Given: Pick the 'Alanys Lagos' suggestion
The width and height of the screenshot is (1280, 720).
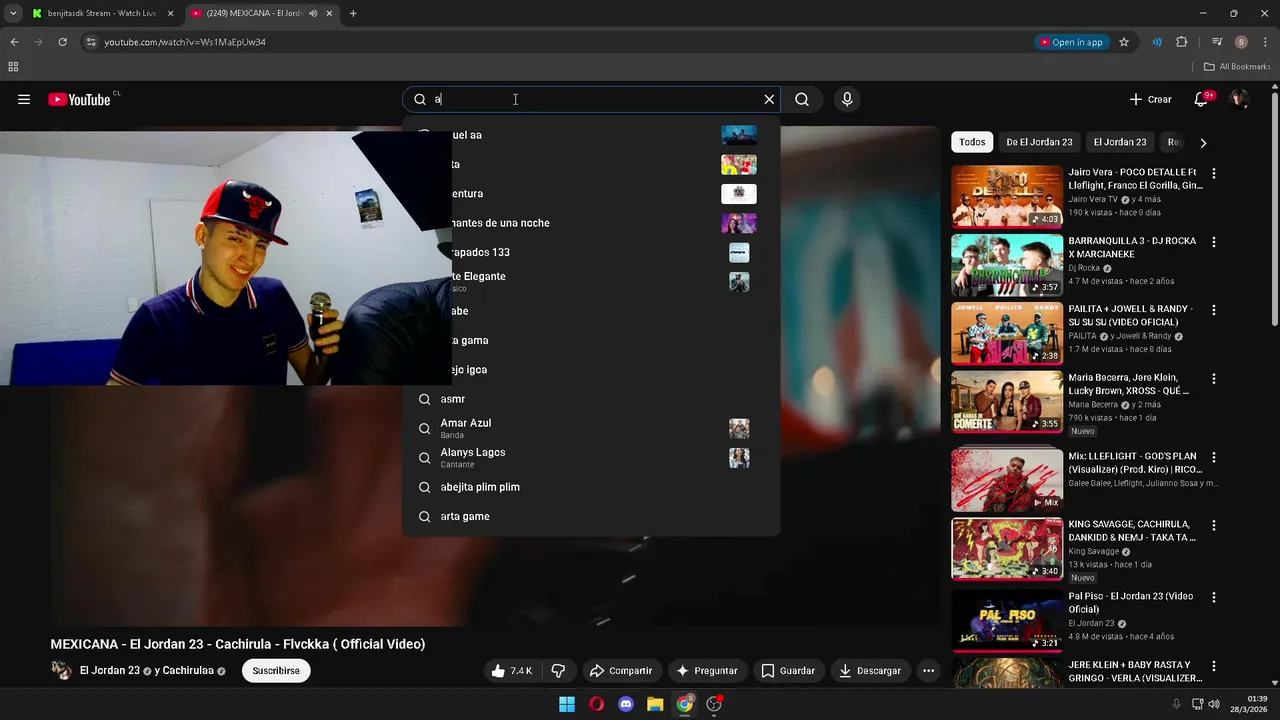Looking at the screenshot, I should click(x=591, y=458).
